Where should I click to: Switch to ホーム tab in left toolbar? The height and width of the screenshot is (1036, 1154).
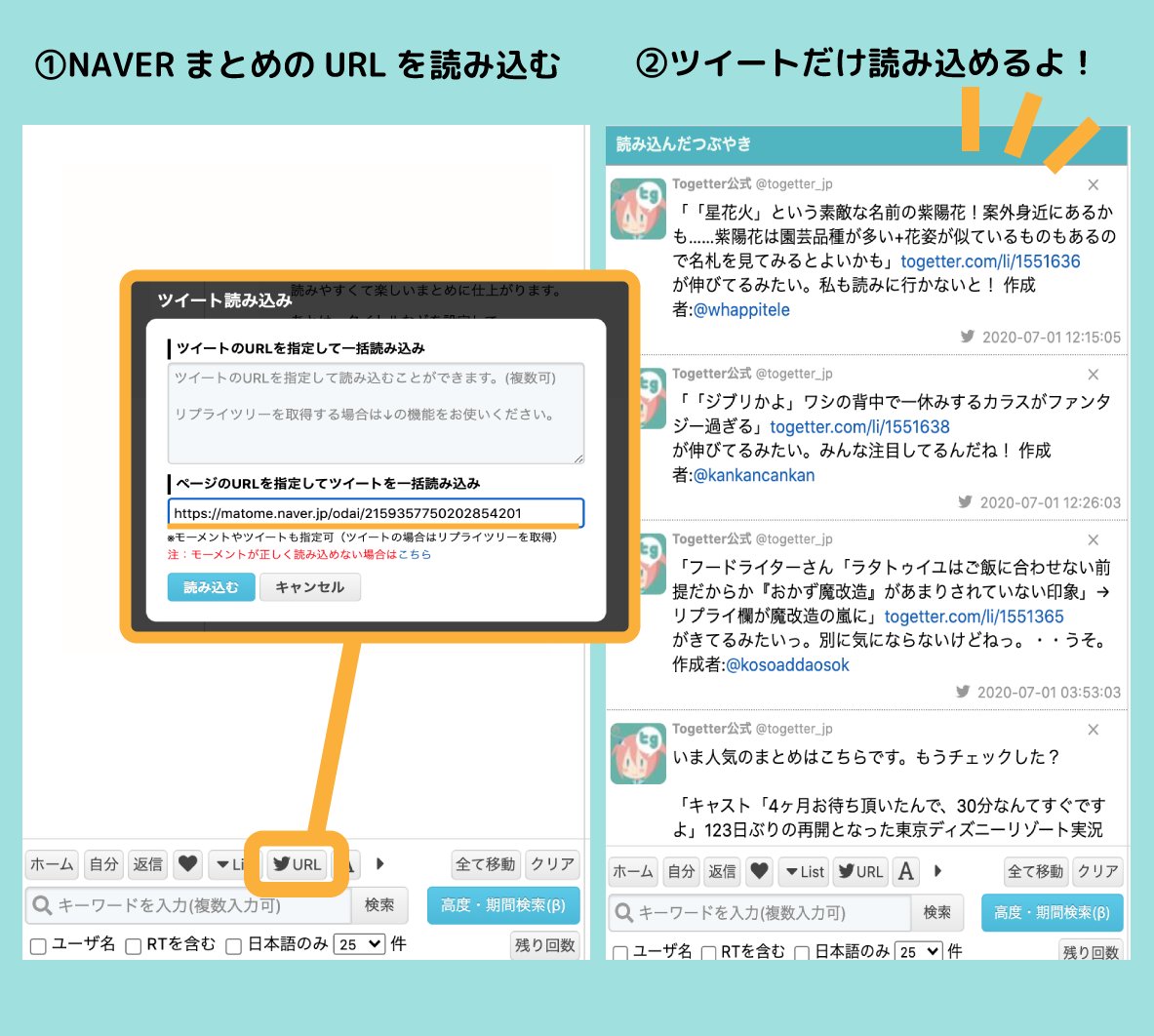pos(52,864)
